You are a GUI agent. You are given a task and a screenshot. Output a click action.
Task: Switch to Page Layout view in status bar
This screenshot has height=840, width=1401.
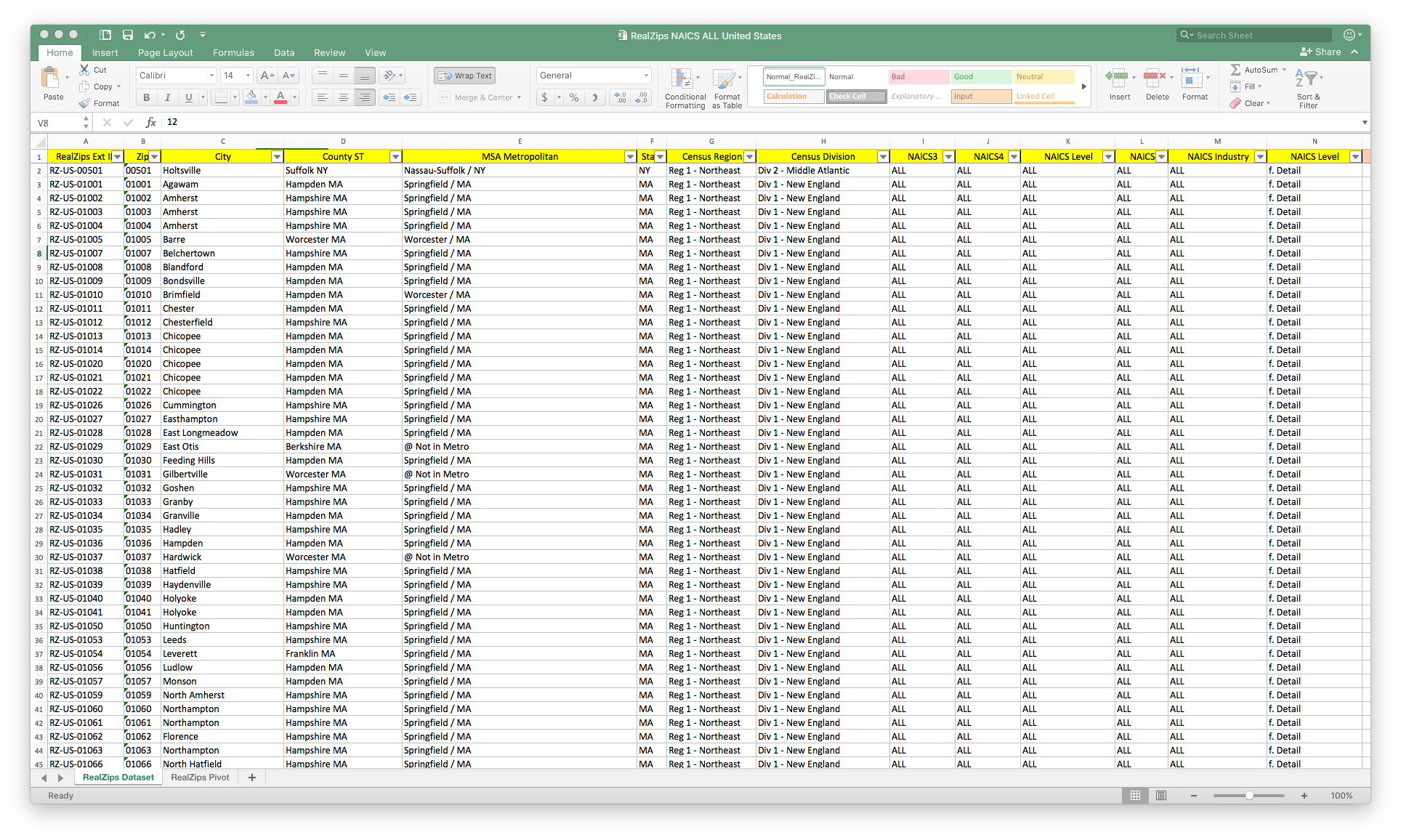tap(1161, 796)
